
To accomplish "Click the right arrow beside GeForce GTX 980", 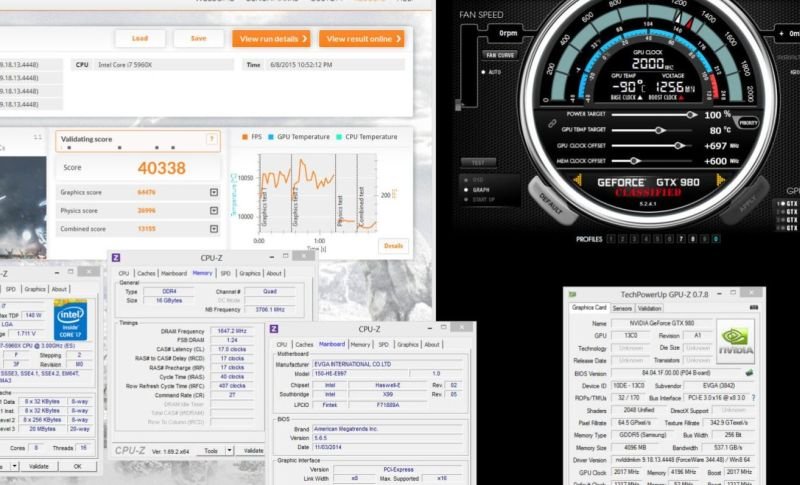I will click(x=721, y=180).
